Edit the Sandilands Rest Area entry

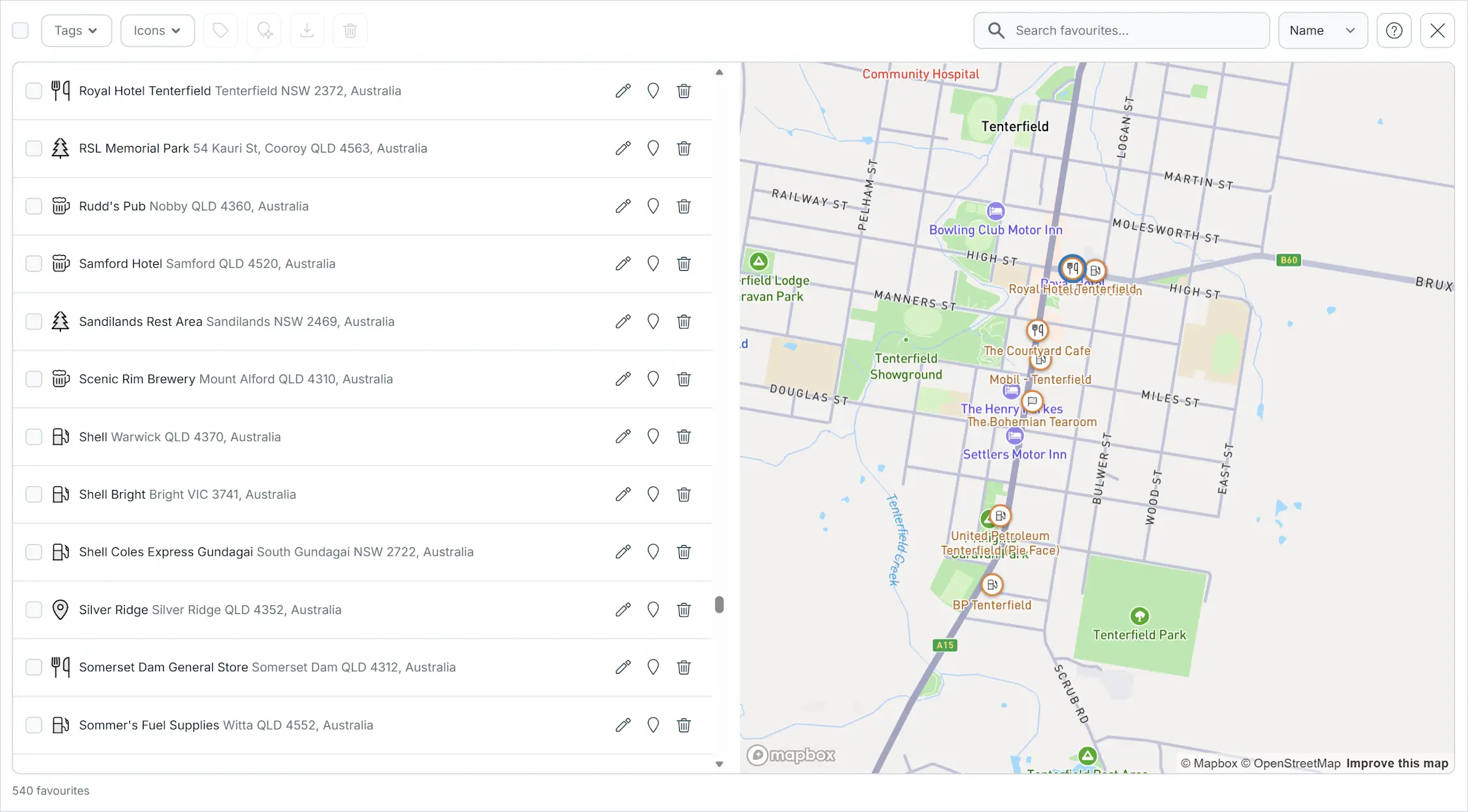tap(623, 321)
